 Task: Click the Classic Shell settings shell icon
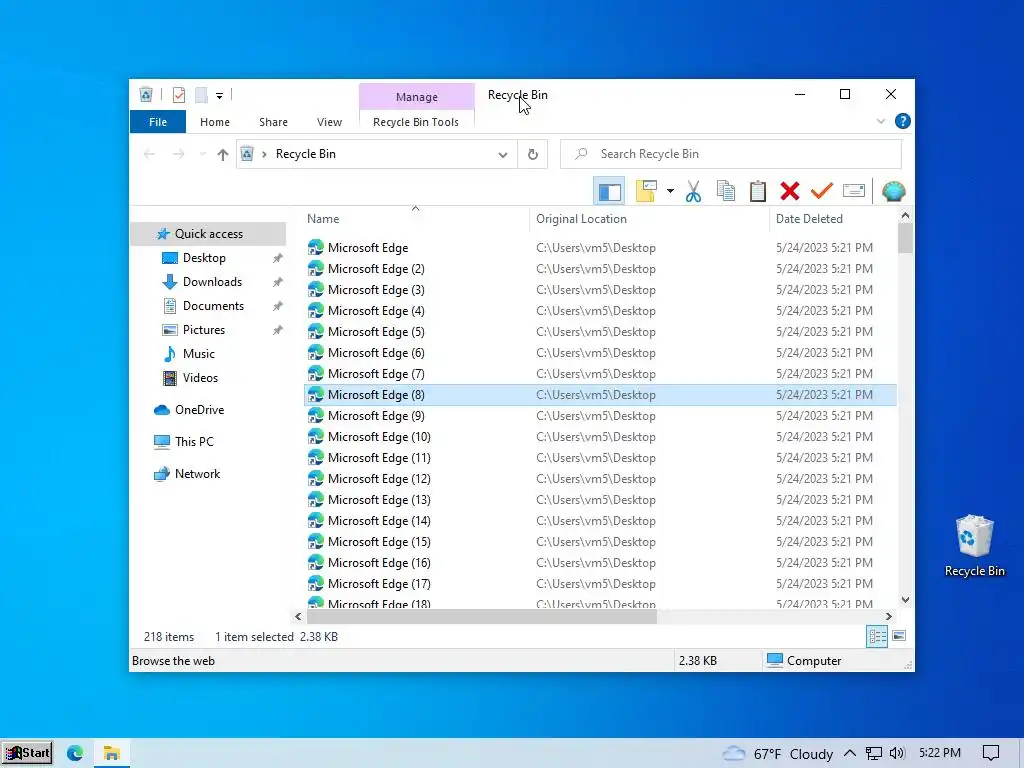point(893,191)
